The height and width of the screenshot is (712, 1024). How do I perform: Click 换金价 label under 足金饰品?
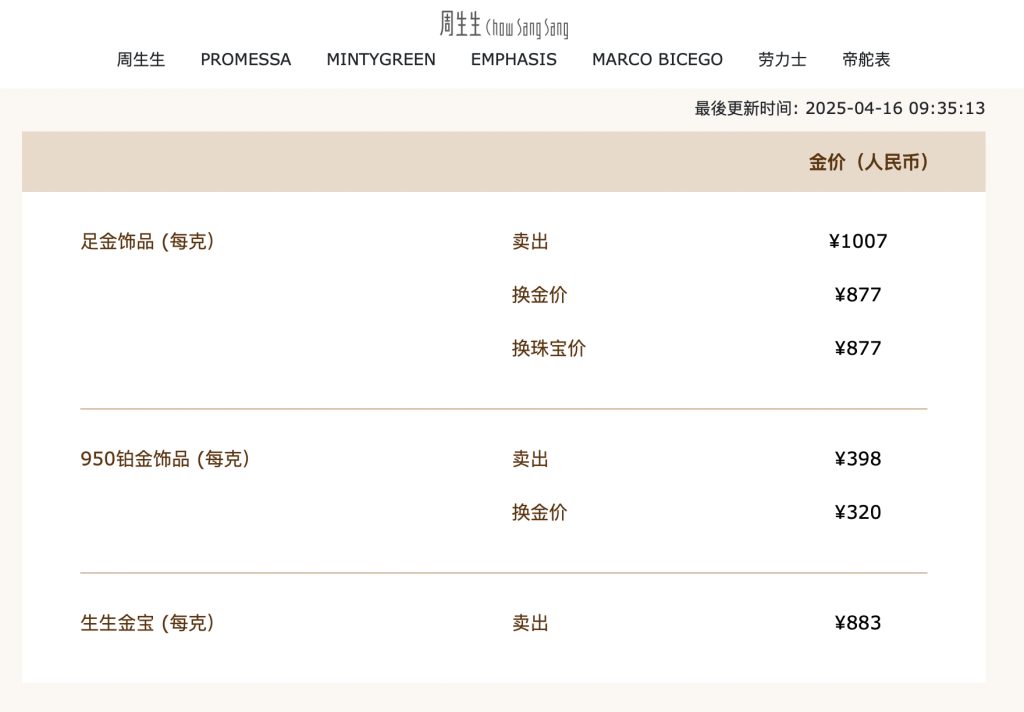(540, 295)
